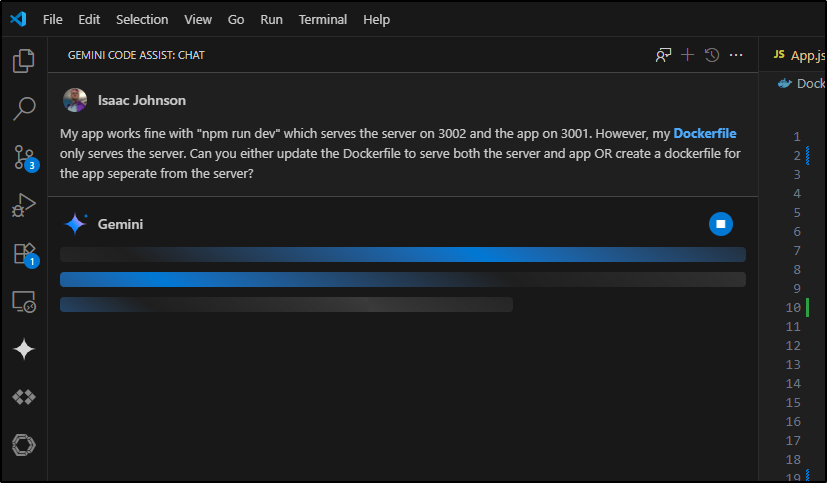Open the Run and Debug view
This screenshot has width=827, height=483.
24,205
